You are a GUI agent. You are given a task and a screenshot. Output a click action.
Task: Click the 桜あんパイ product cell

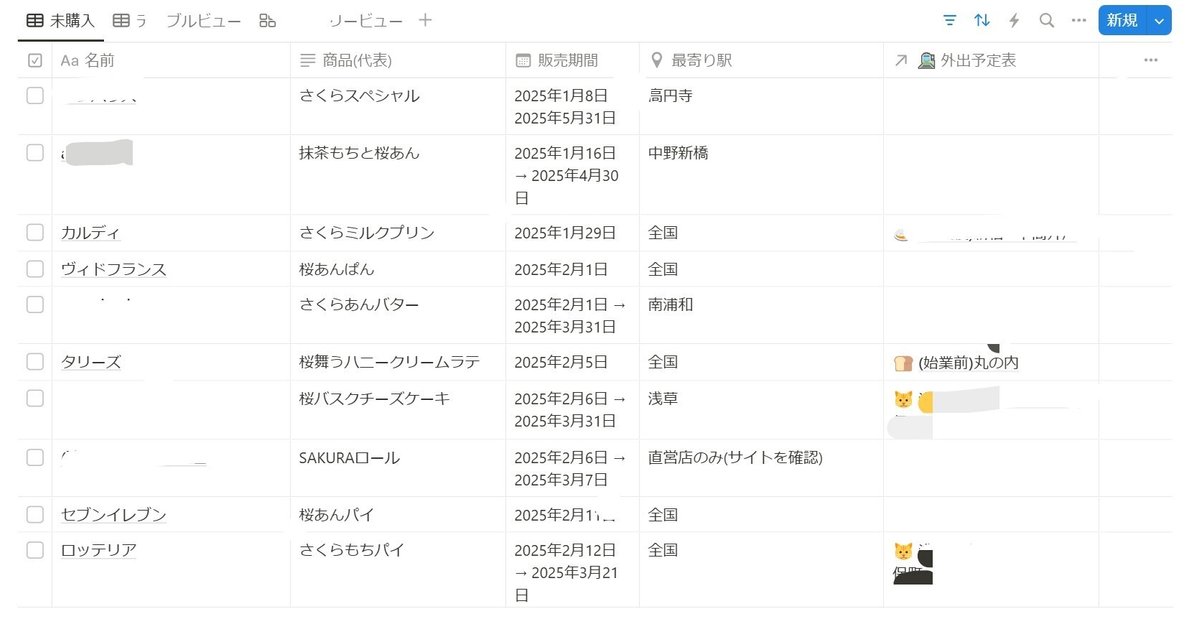click(397, 515)
